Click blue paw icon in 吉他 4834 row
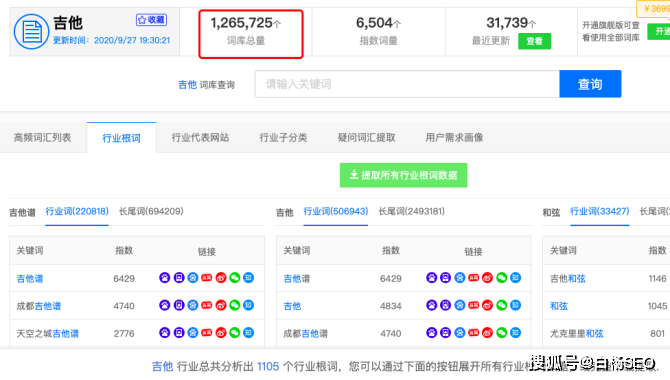The height and width of the screenshot is (380, 670). tap(460, 305)
